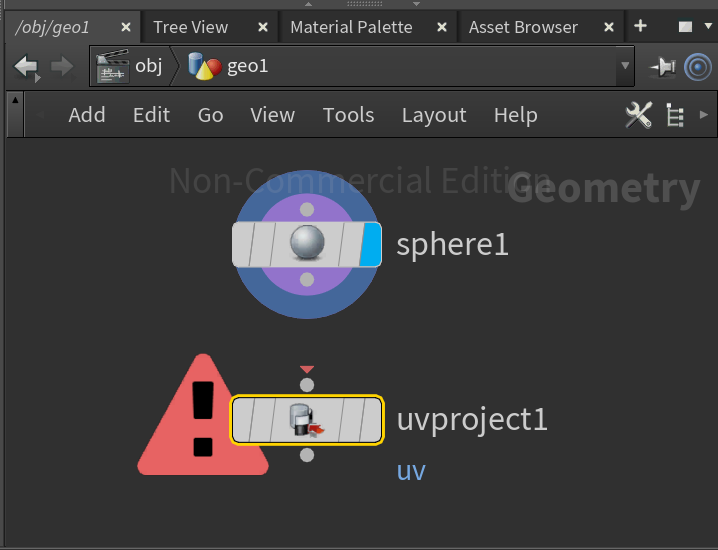The width and height of the screenshot is (718, 550).
Task: Click obj in the path bar
Action: coord(149,66)
